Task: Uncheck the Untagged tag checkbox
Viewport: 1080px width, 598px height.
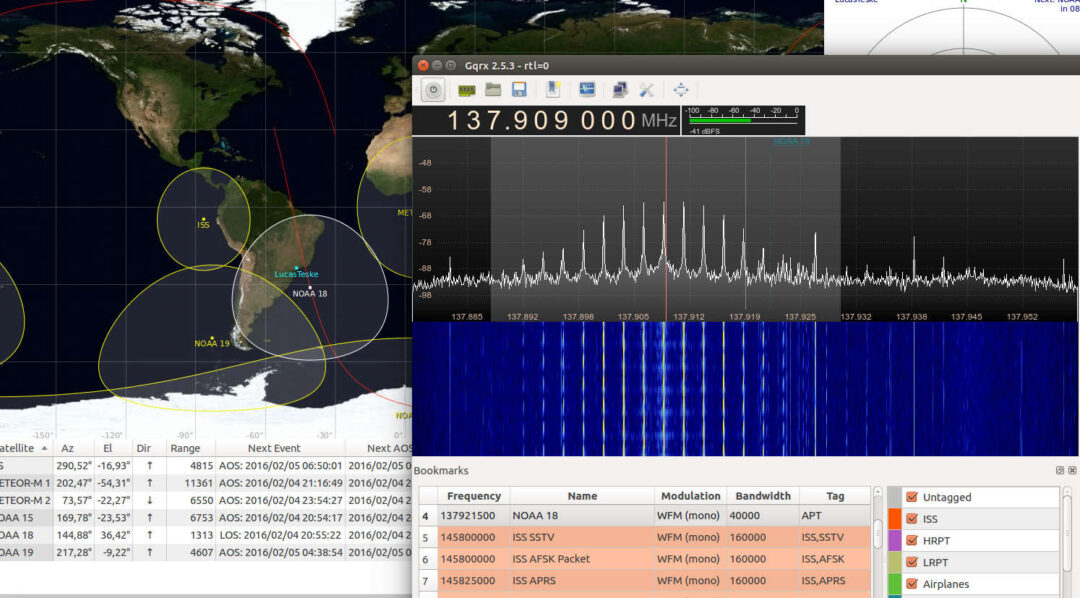Action: [911, 497]
